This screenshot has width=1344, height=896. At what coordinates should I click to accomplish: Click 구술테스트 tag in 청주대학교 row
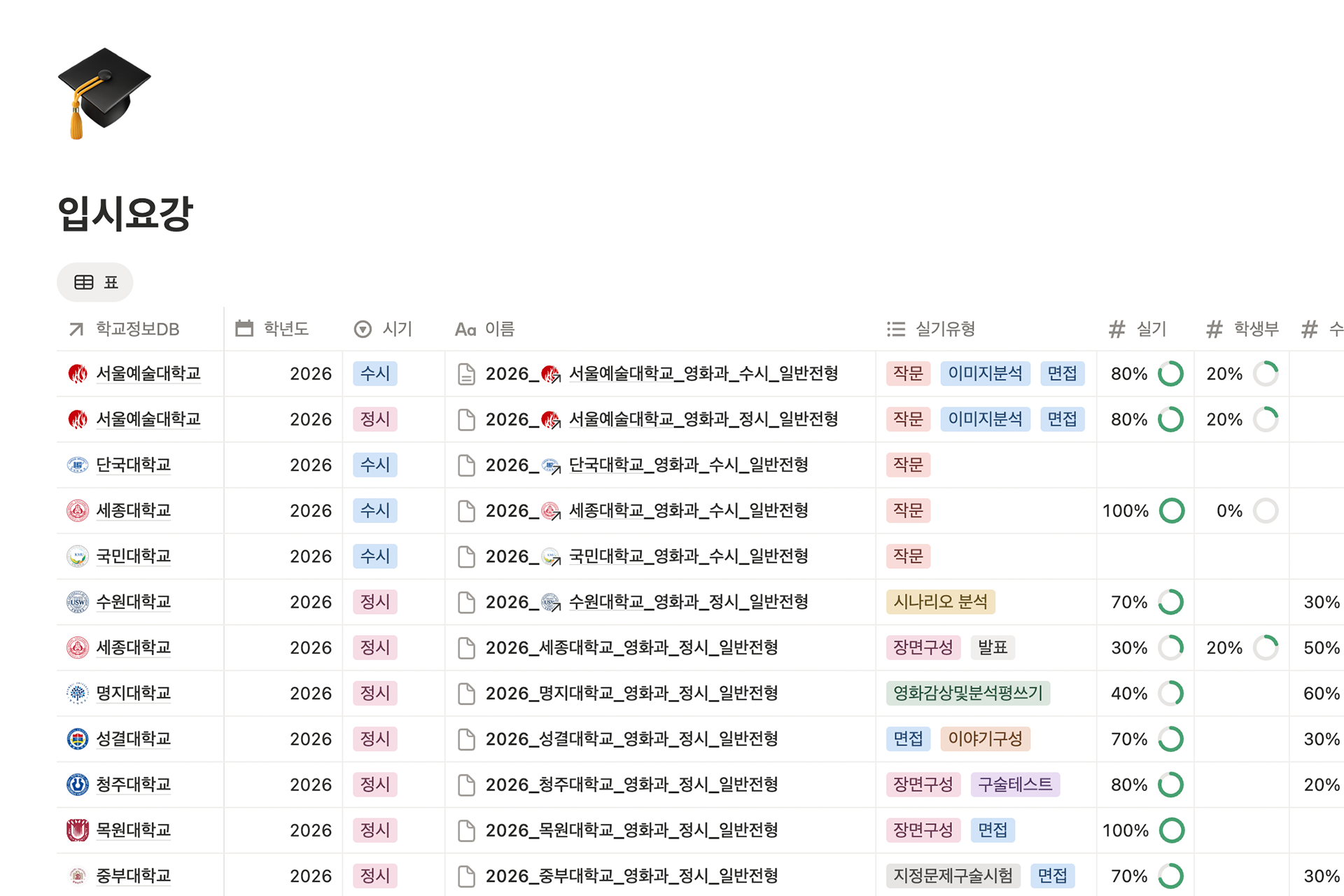[x=1015, y=785]
